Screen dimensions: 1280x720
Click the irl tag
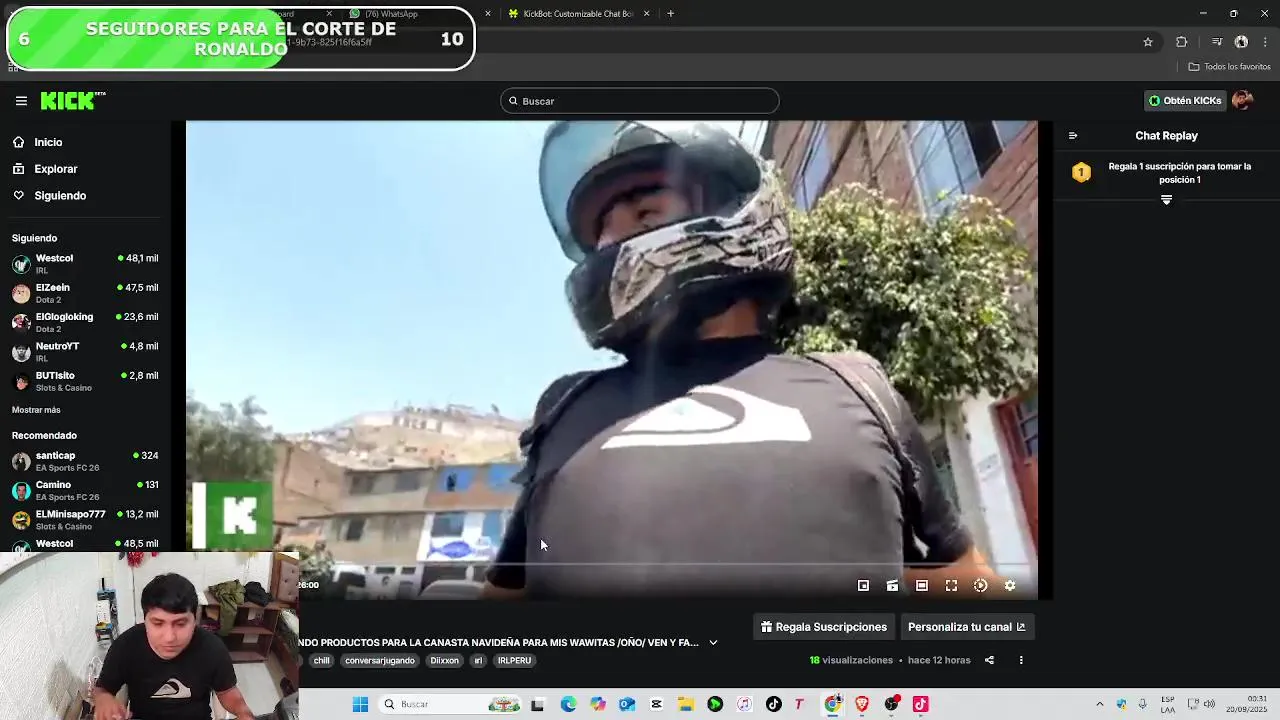(478, 661)
